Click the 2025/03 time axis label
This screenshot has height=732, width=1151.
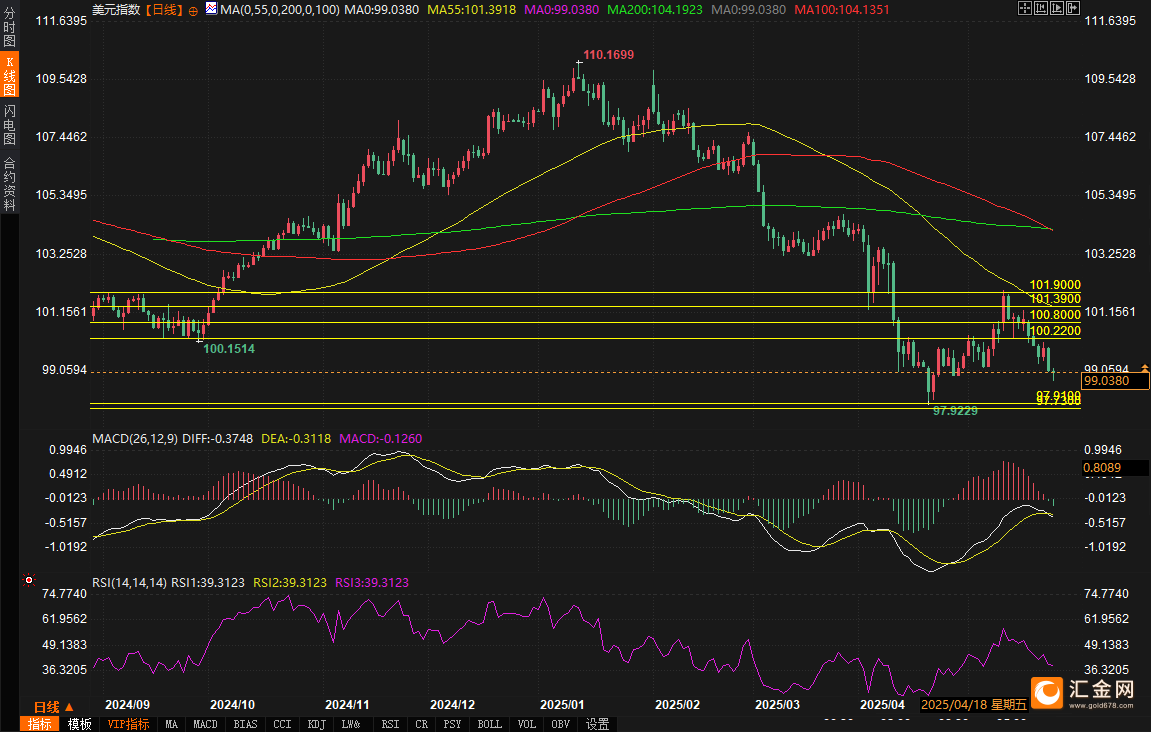coord(777,705)
